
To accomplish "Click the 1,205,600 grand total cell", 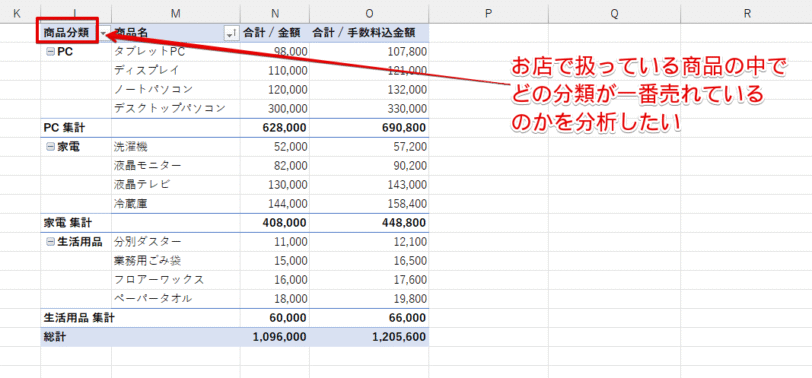I will point(369,337).
